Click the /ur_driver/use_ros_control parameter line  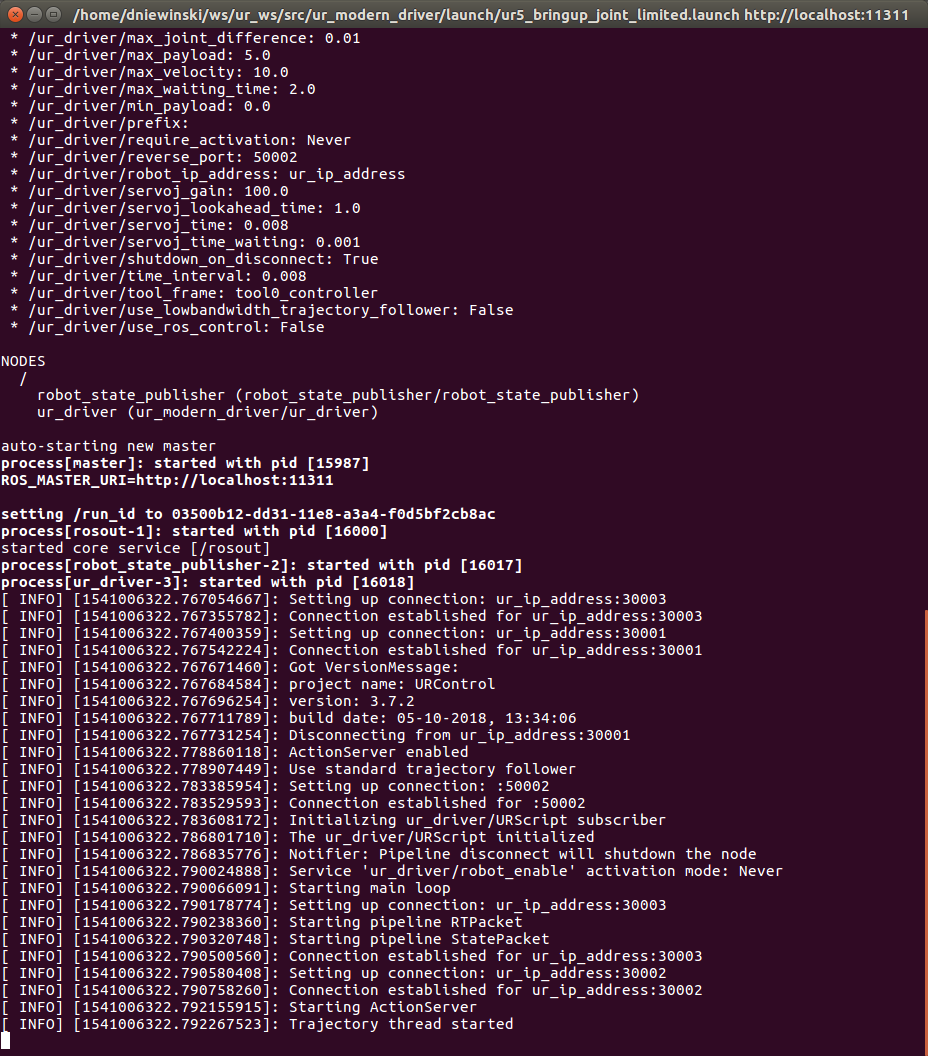tap(168, 327)
